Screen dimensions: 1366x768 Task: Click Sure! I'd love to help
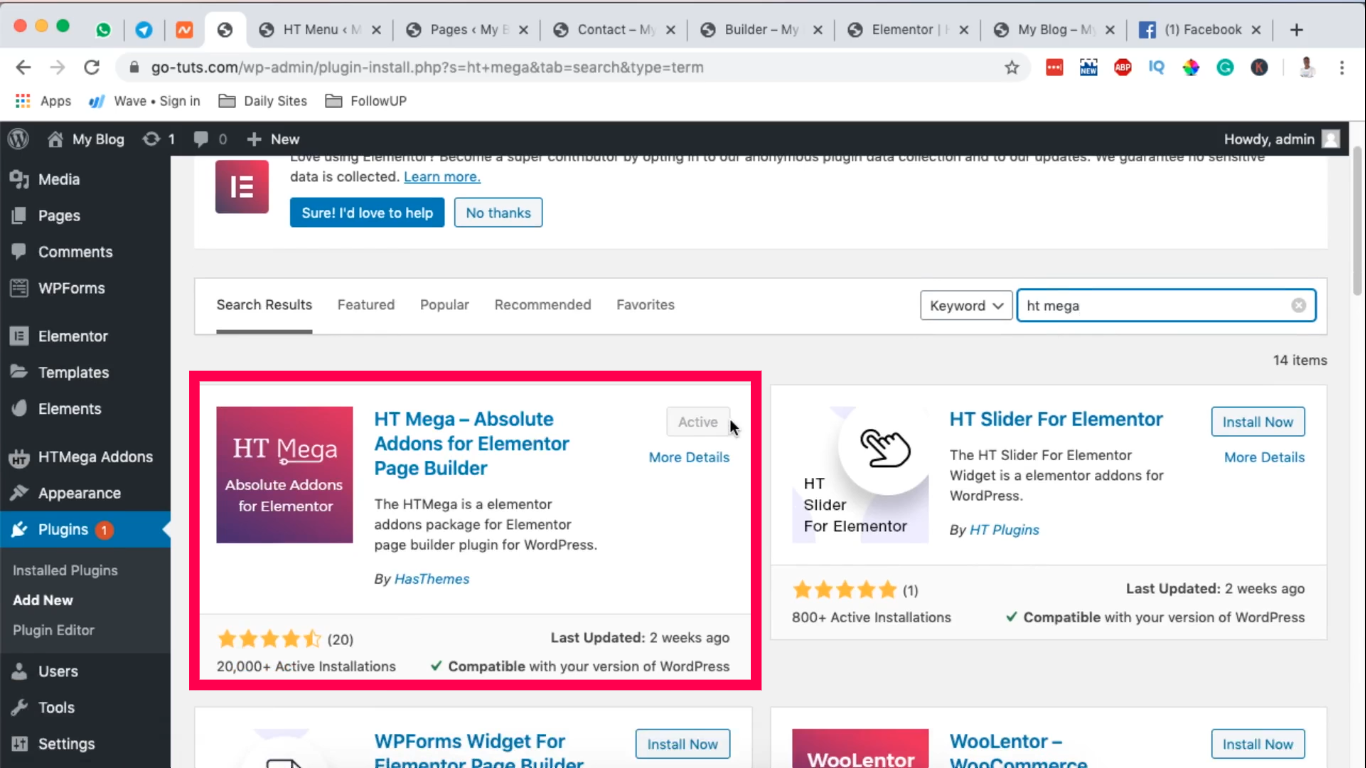[x=367, y=213]
